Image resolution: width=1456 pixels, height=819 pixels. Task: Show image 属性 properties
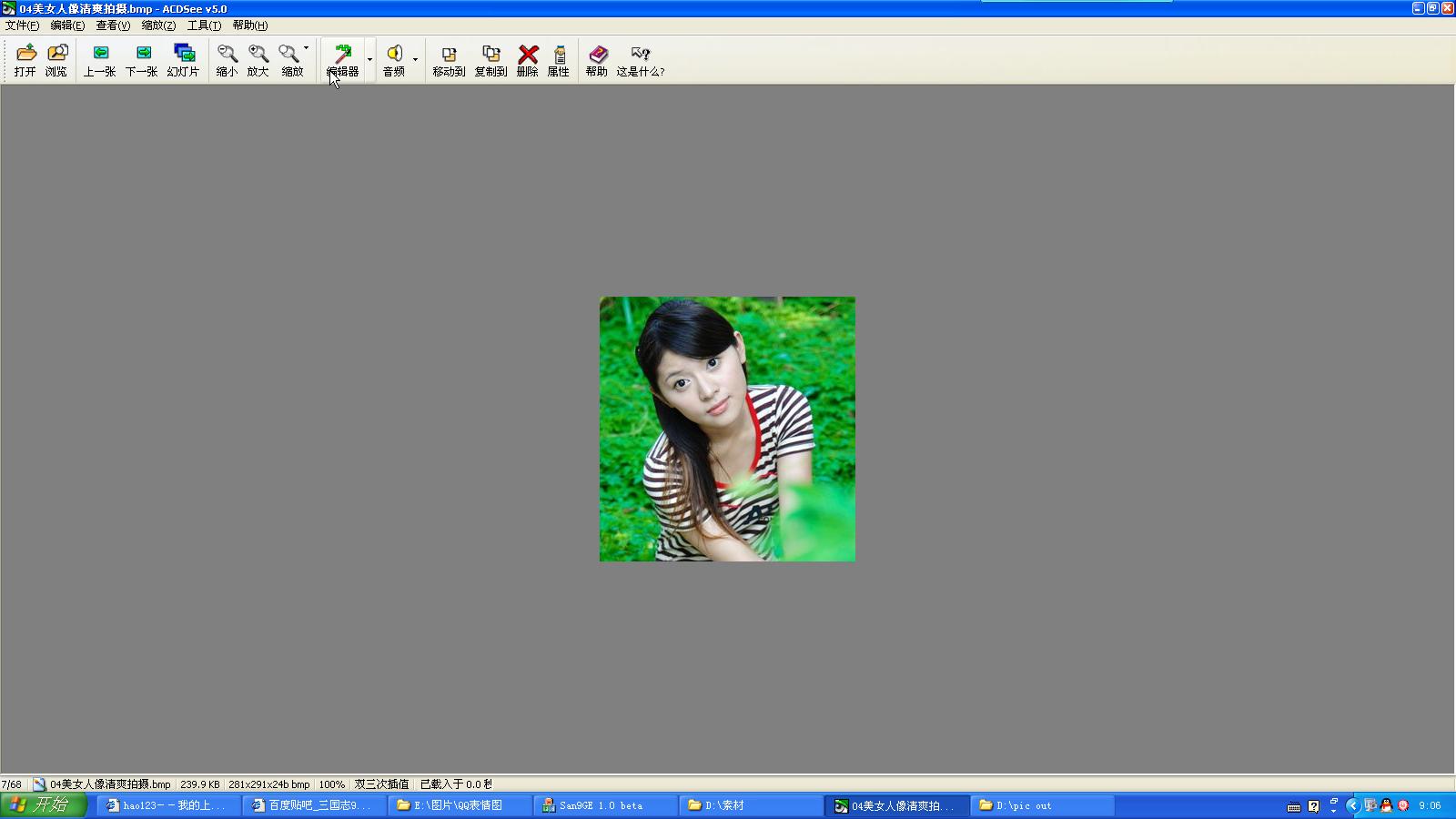[559, 60]
